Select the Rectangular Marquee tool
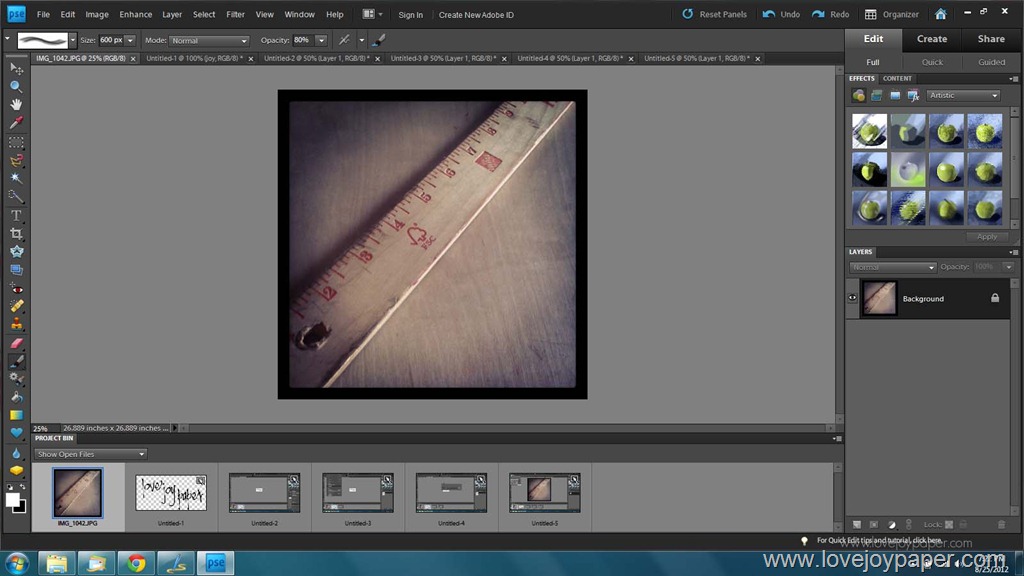Screen dimensions: 1024x576 pos(16,142)
